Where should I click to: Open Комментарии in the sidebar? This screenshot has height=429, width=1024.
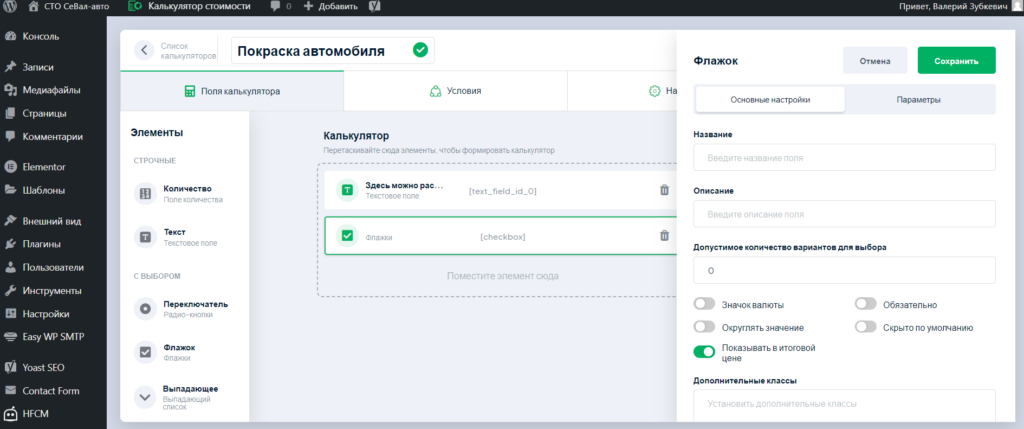tap(53, 136)
